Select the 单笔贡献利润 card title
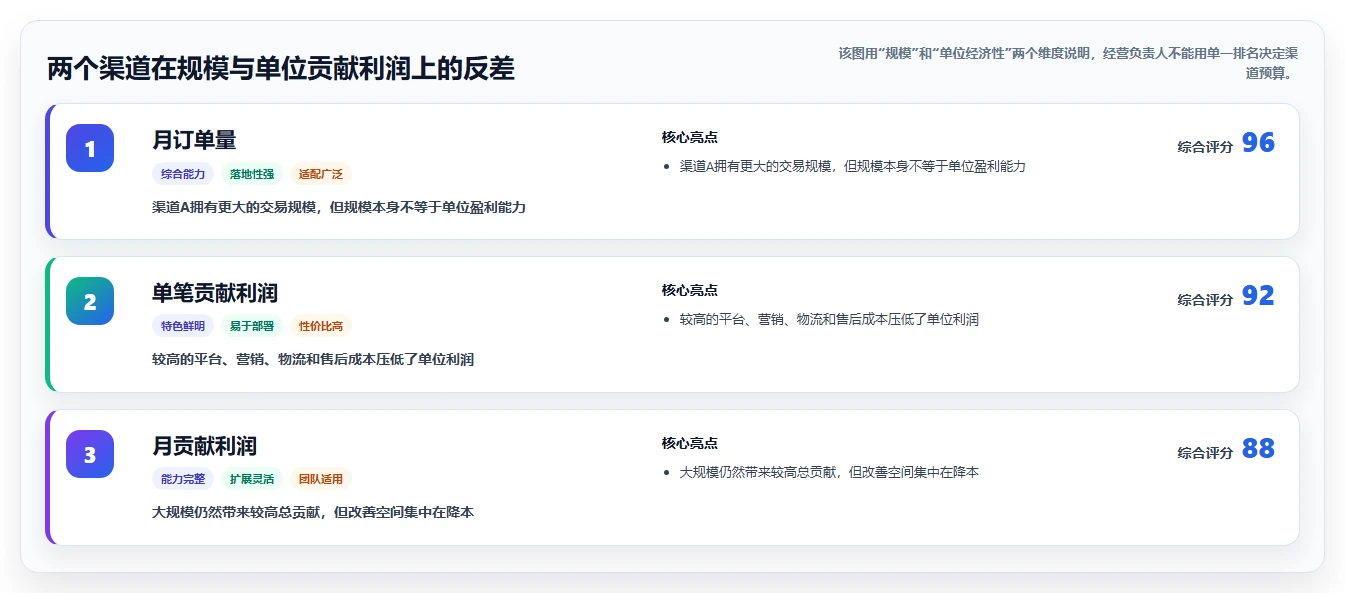The height and width of the screenshot is (593, 1345). pyautogui.click(x=215, y=293)
